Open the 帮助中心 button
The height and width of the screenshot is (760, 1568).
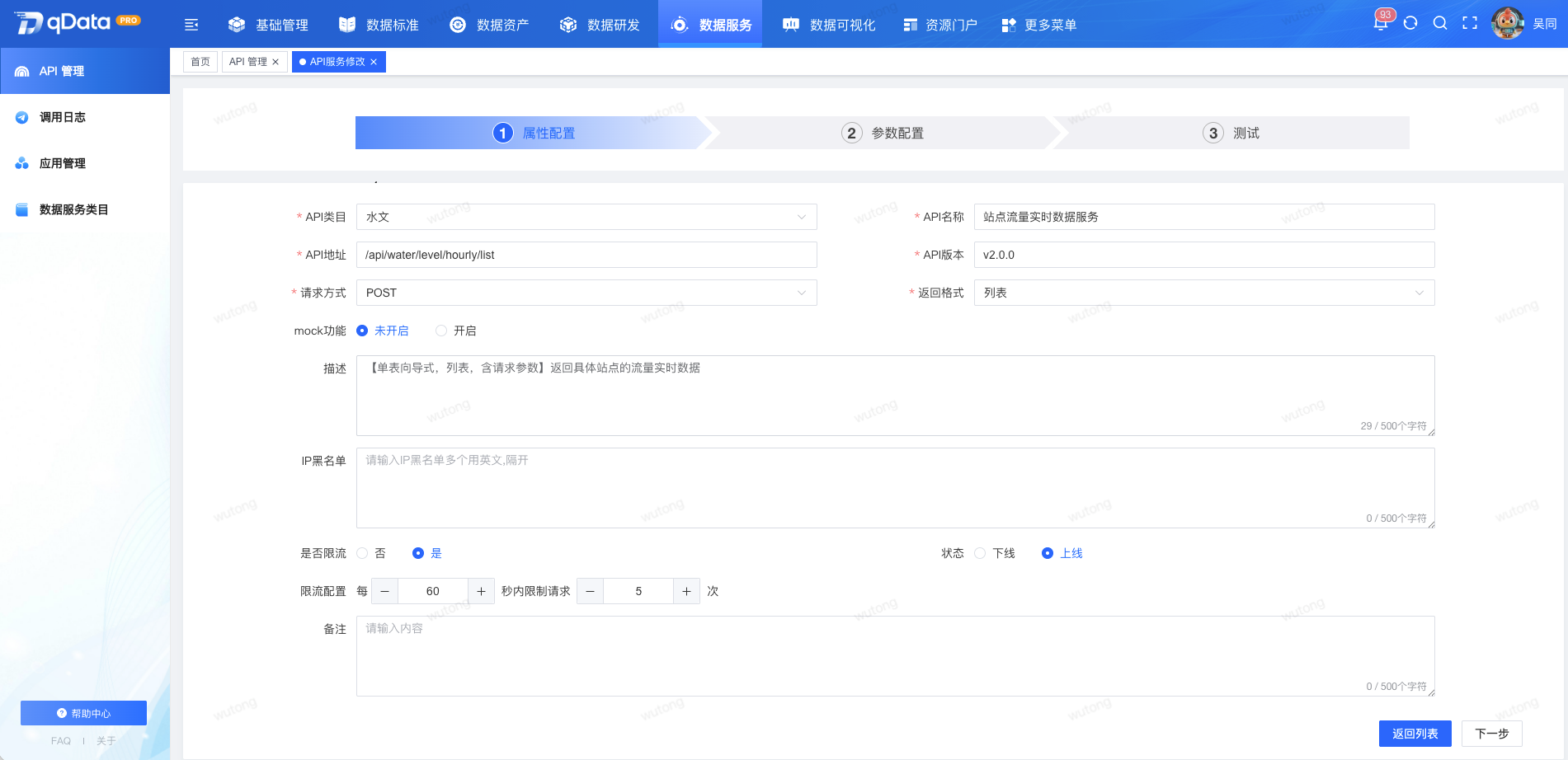[x=83, y=713]
